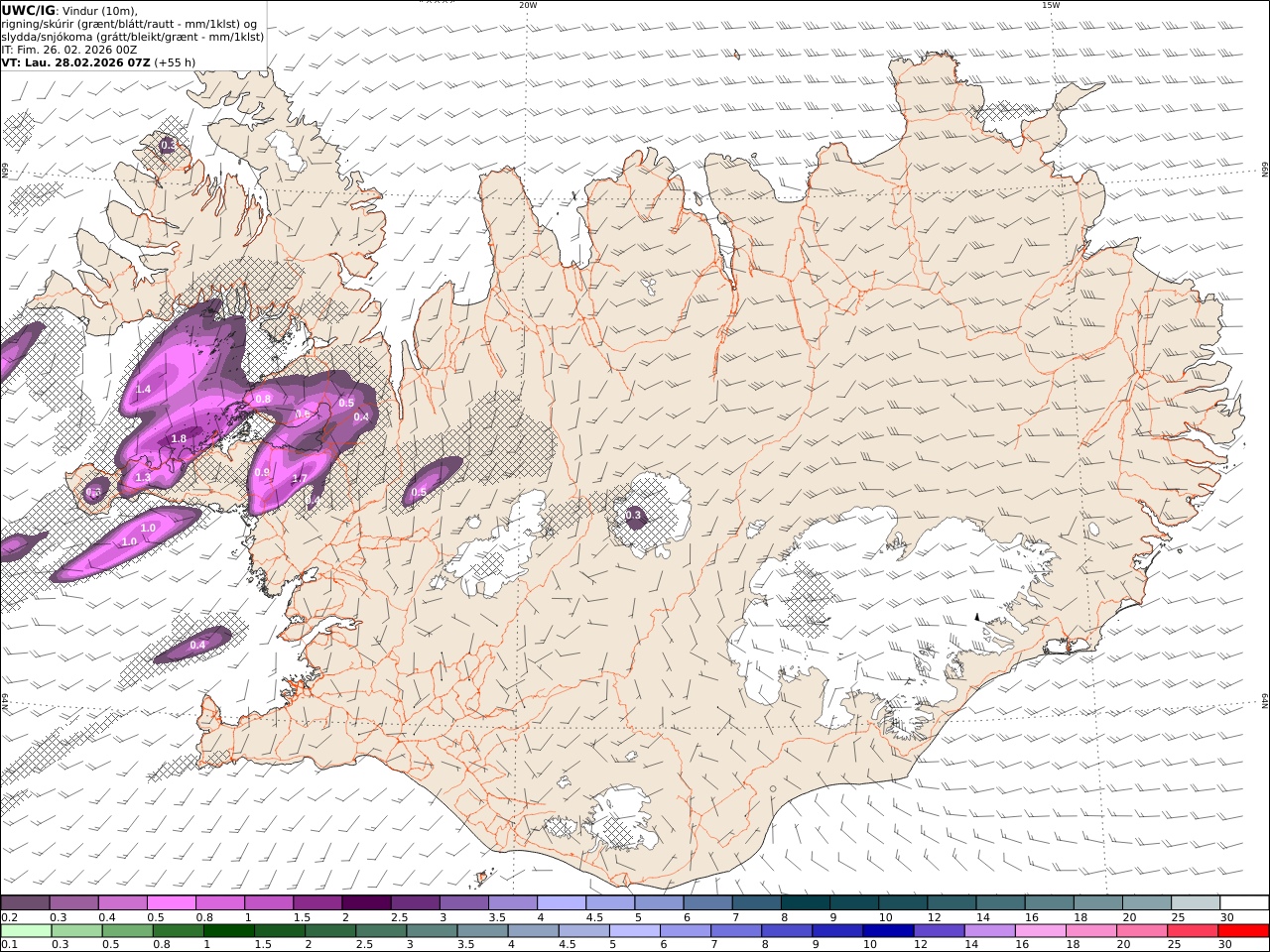Viewport: 1270px width, 952px height.
Task: Click the '(+55 h)' forecast offset text
Action: (176, 62)
